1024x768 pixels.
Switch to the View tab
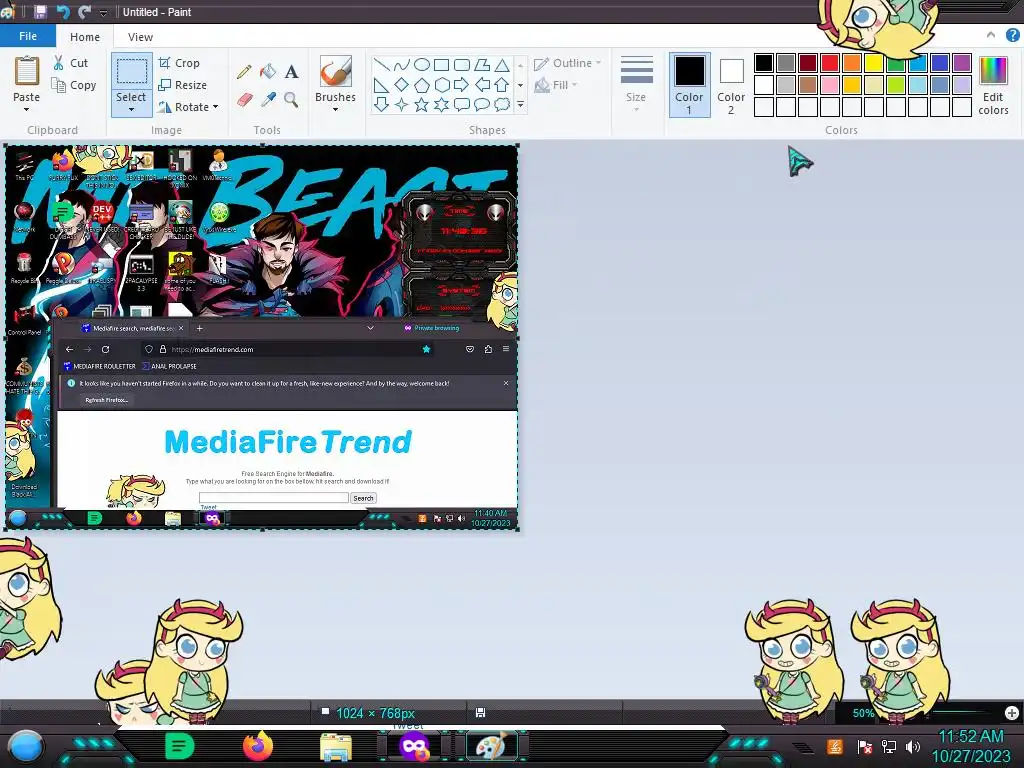tap(140, 37)
